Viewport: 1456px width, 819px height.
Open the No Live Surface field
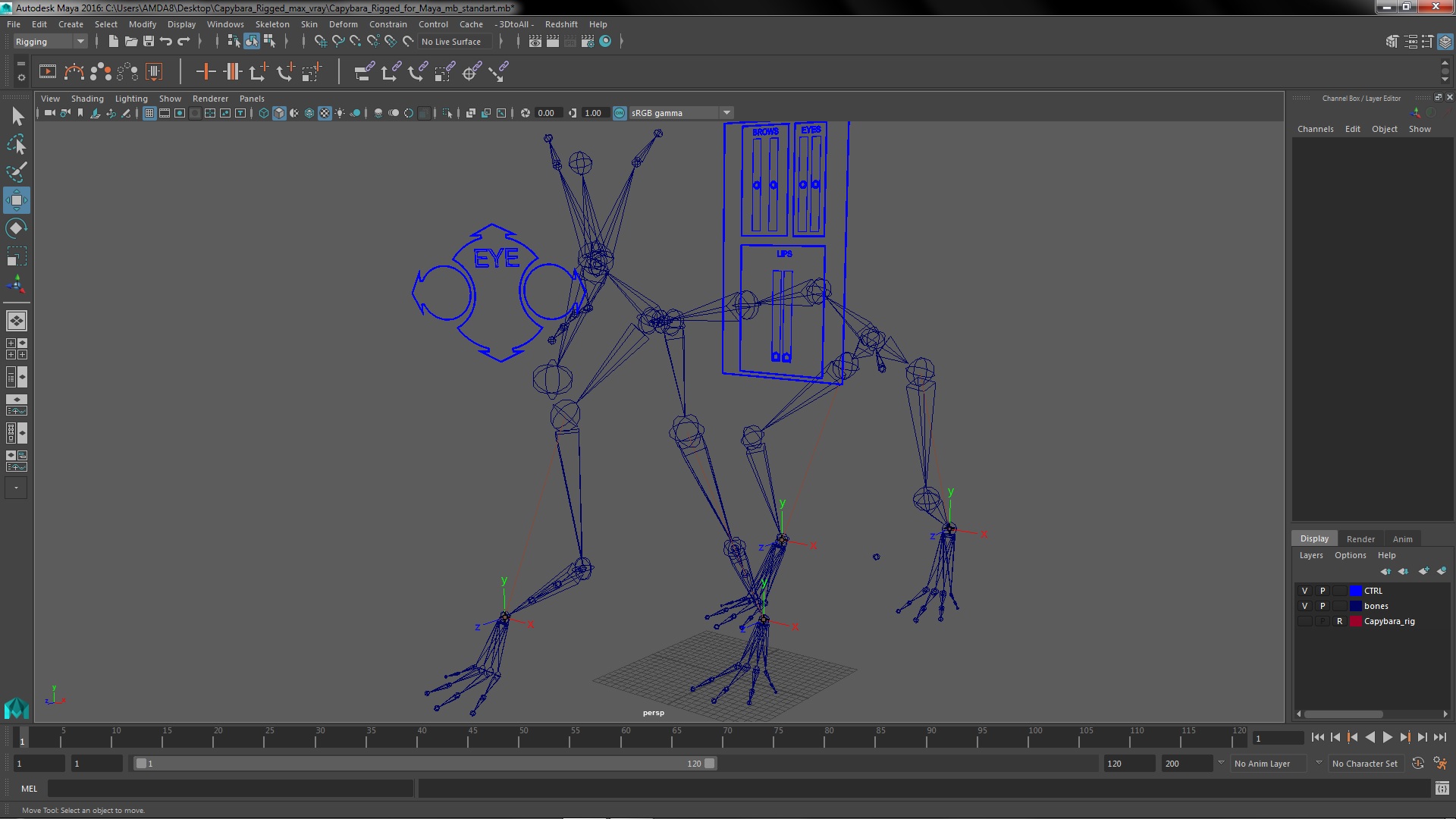coord(455,42)
